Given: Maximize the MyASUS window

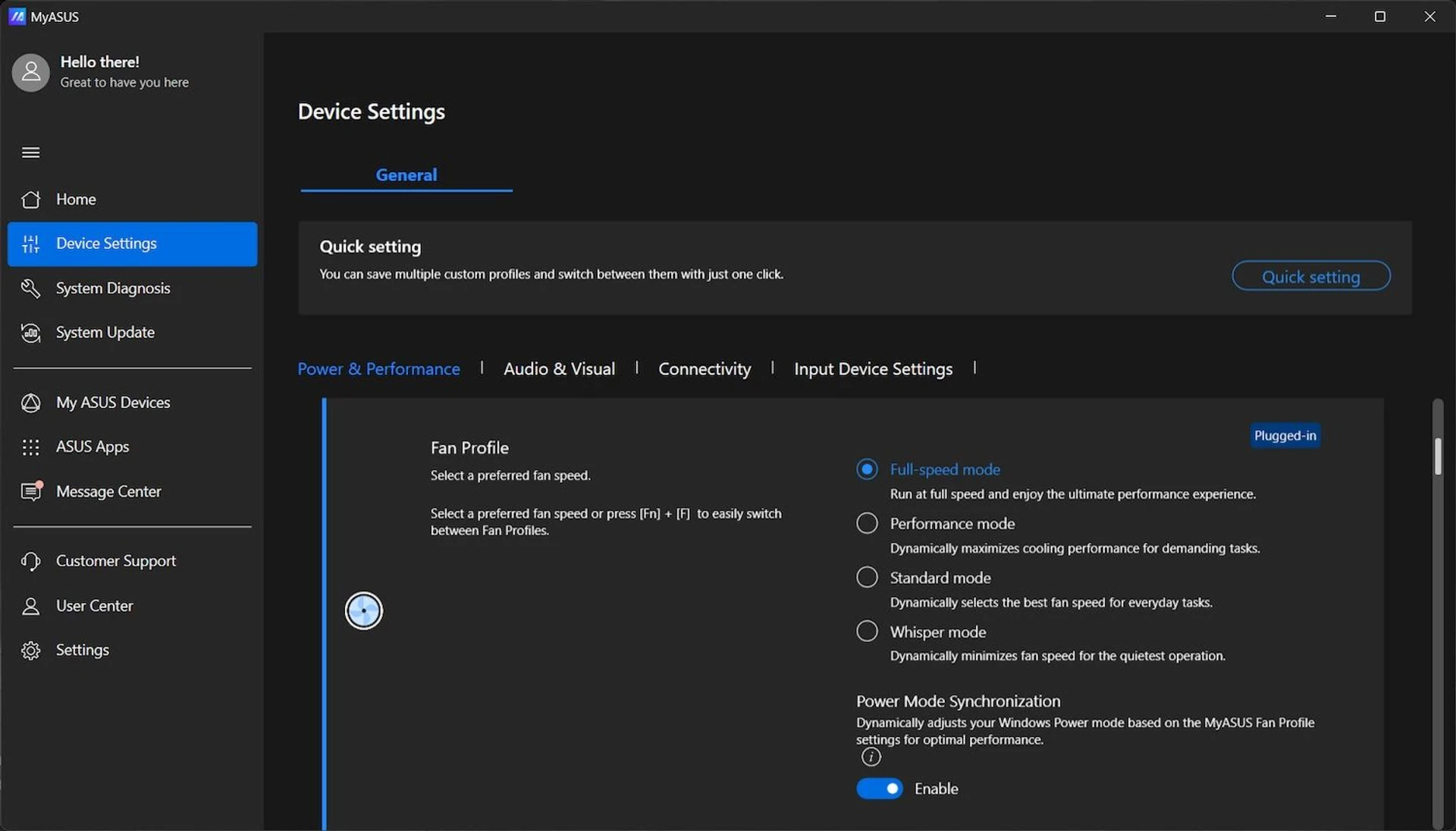Looking at the screenshot, I should coord(1380,16).
